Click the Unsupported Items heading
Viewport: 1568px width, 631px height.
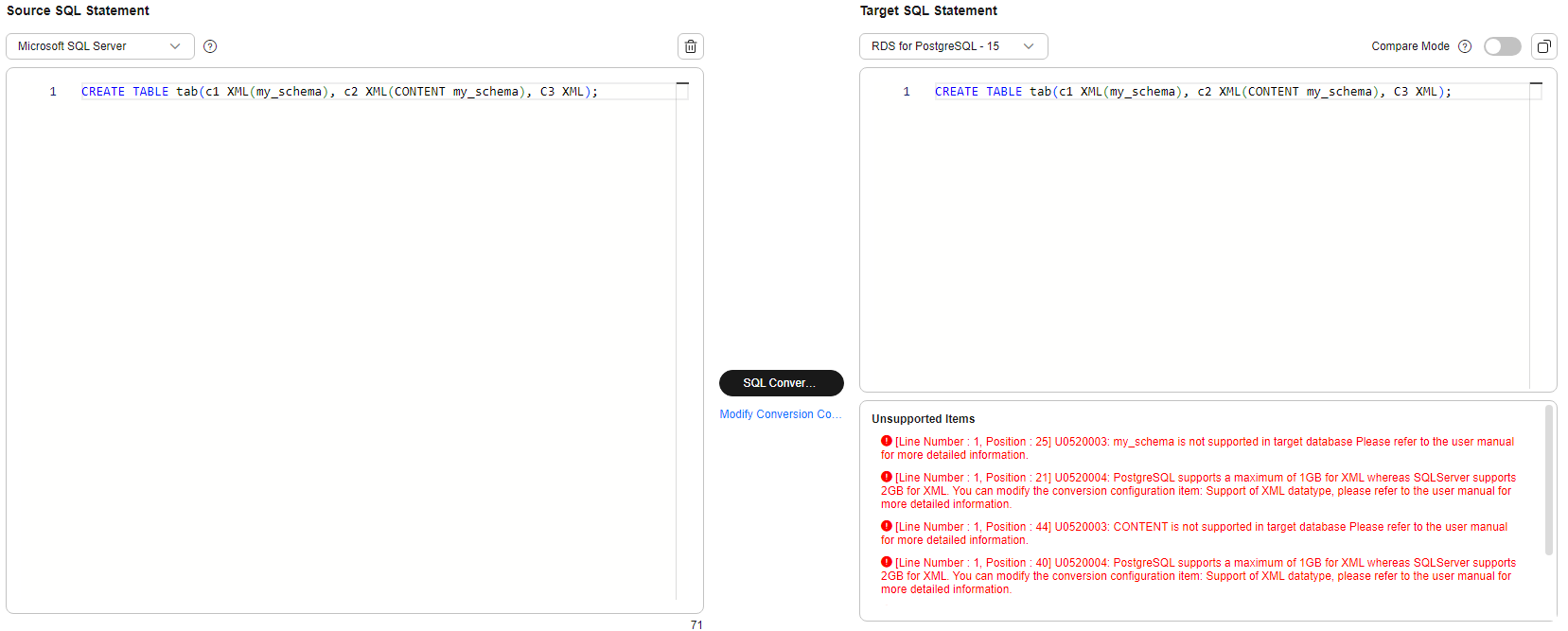(x=923, y=419)
